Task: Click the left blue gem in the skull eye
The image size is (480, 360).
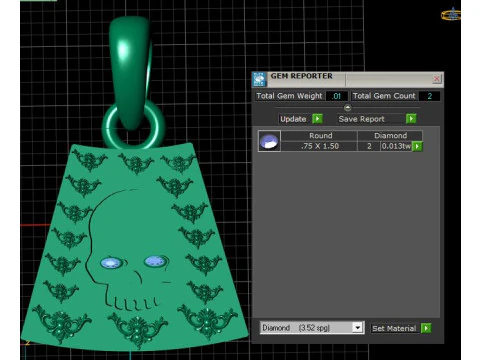Action: tap(111, 263)
